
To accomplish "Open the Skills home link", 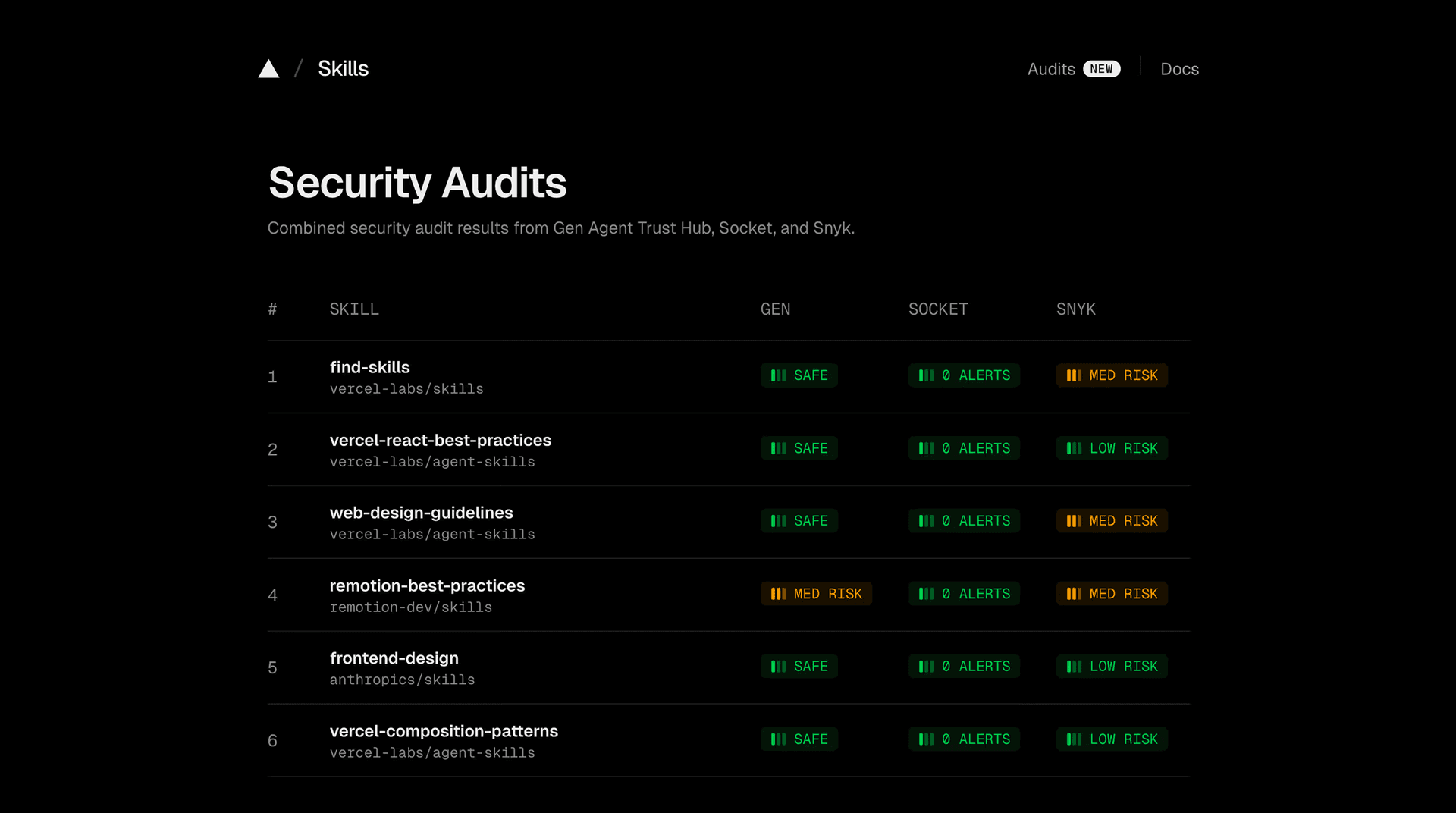I will [343, 69].
